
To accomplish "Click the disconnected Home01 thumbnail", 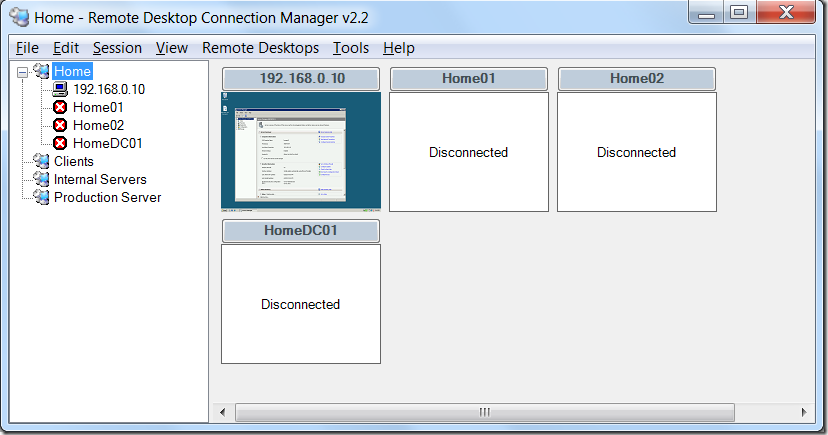I will point(469,152).
